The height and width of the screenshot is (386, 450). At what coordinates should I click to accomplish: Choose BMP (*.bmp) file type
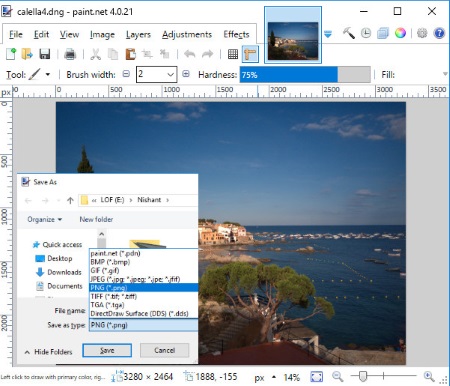pos(144,262)
